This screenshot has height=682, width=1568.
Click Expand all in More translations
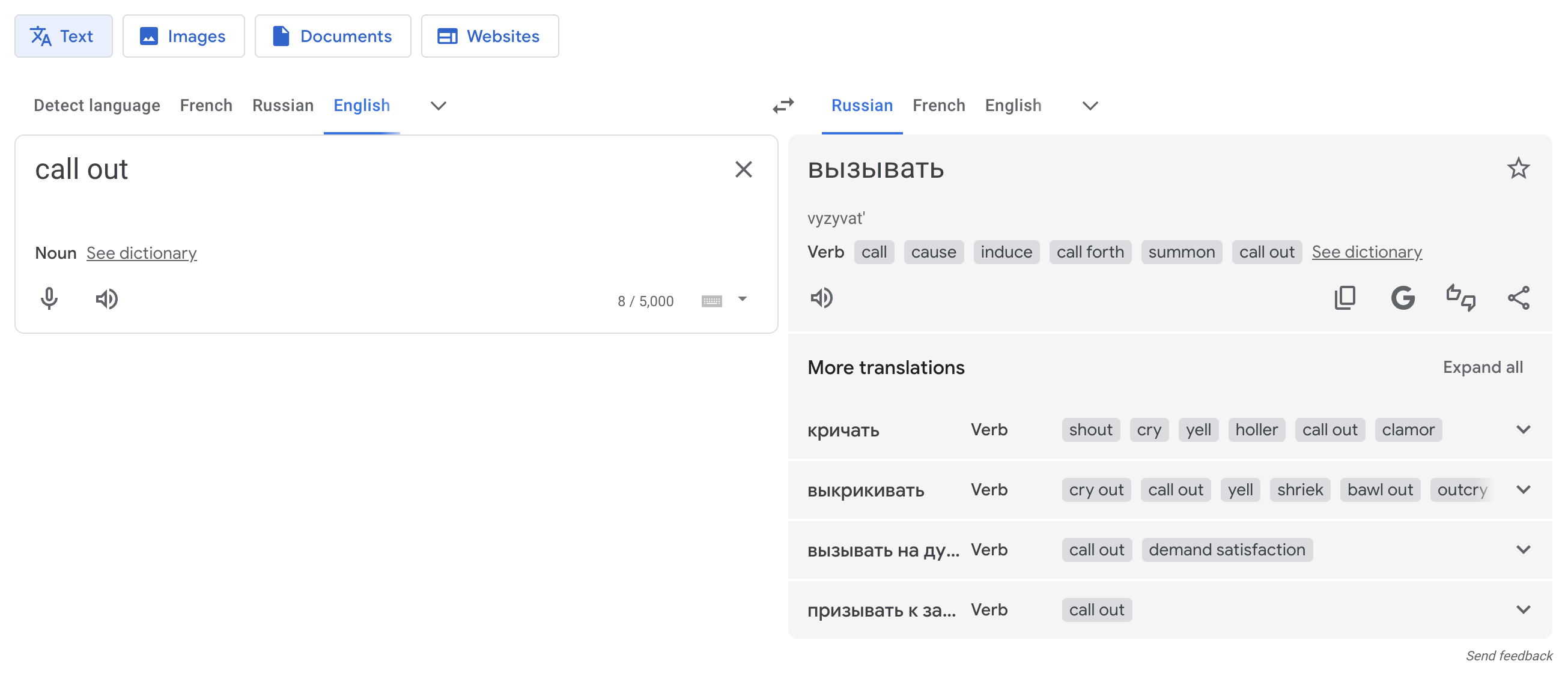pos(1482,367)
